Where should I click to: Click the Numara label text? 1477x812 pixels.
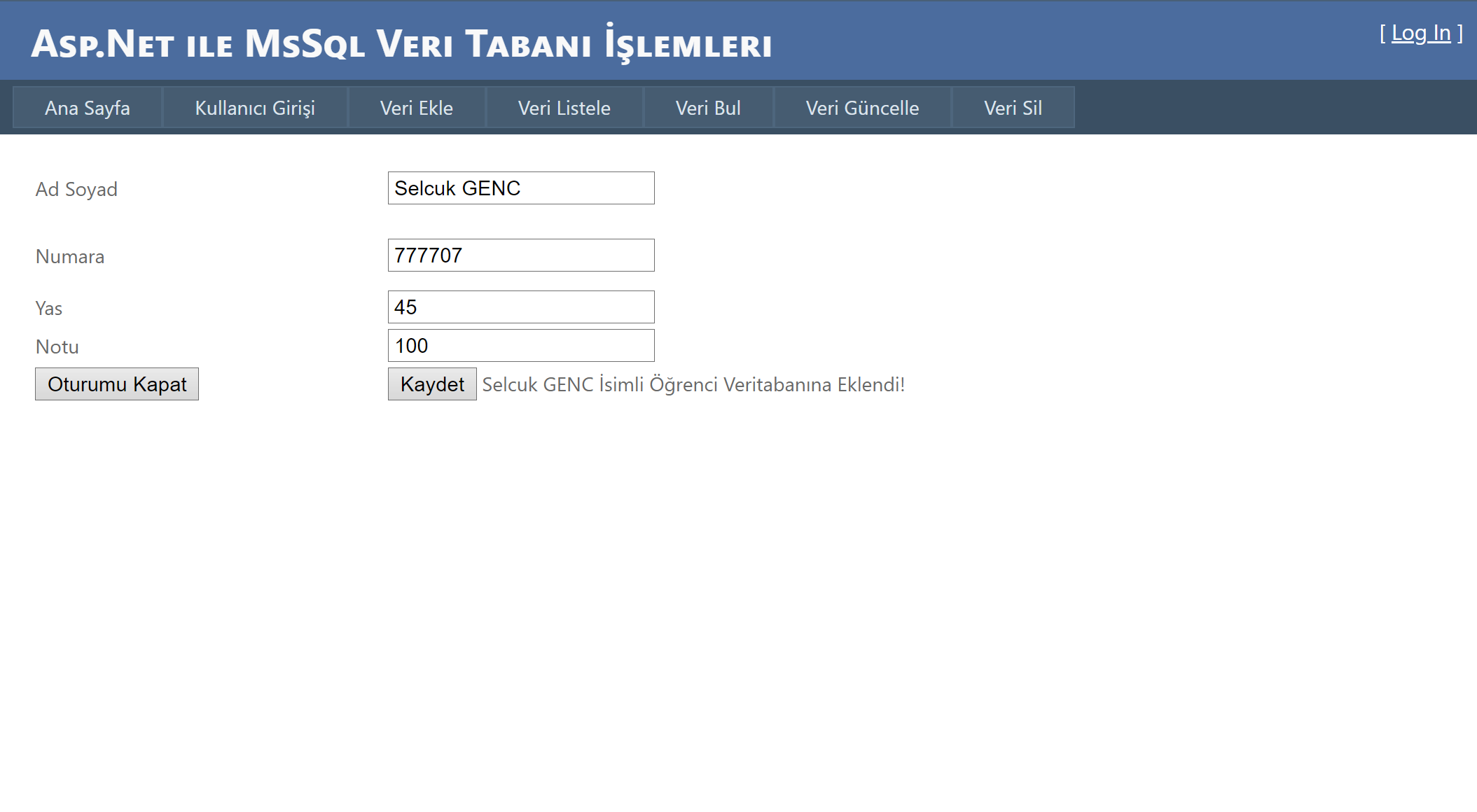click(x=70, y=257)
